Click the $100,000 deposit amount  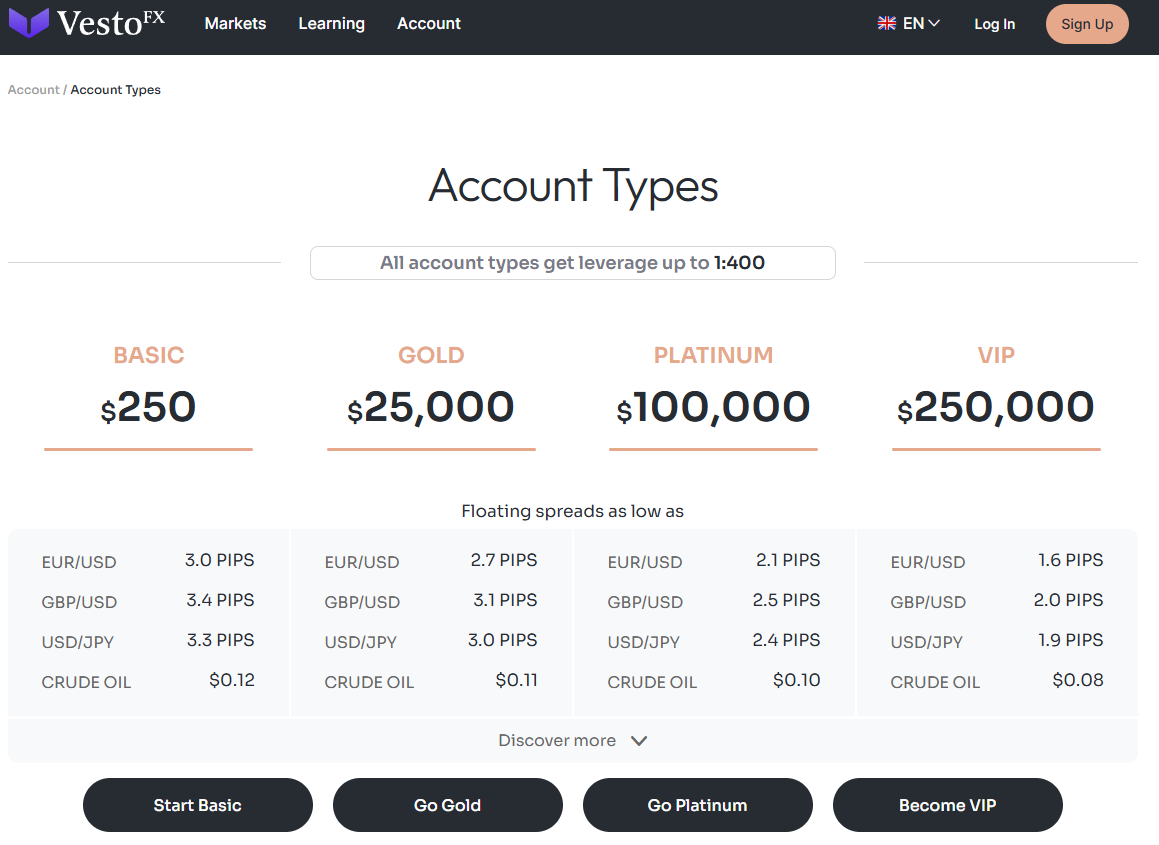713,407
